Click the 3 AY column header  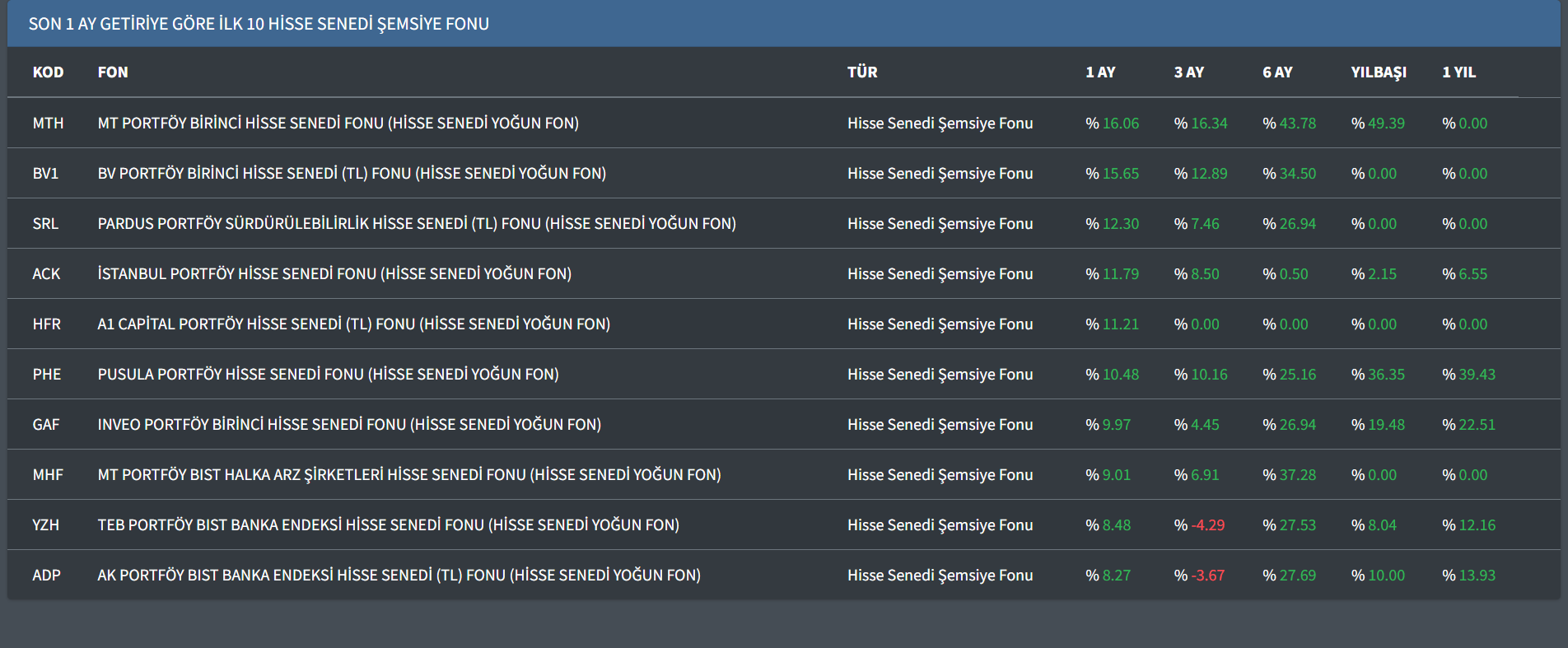coord(1188,72)
